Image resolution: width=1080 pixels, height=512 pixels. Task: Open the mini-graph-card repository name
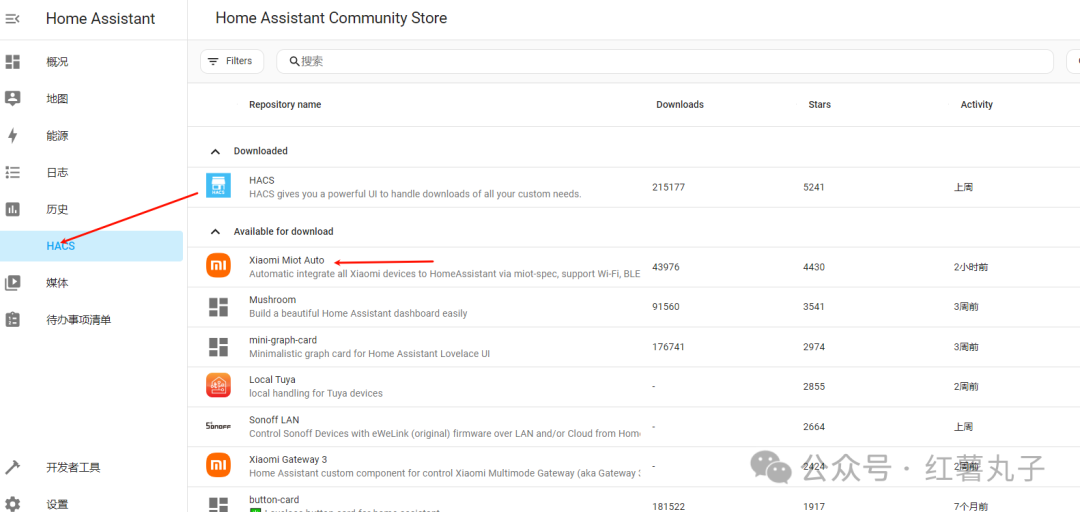283,340
